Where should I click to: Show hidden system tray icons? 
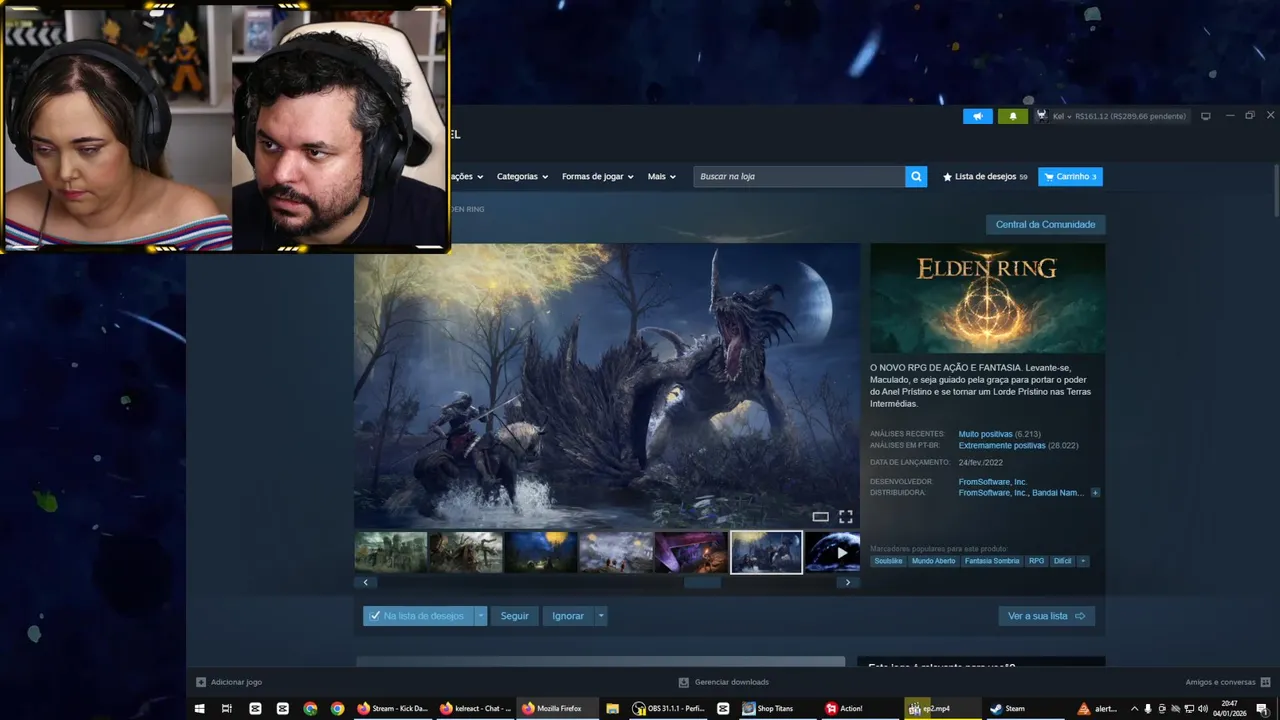[1134, 708]
